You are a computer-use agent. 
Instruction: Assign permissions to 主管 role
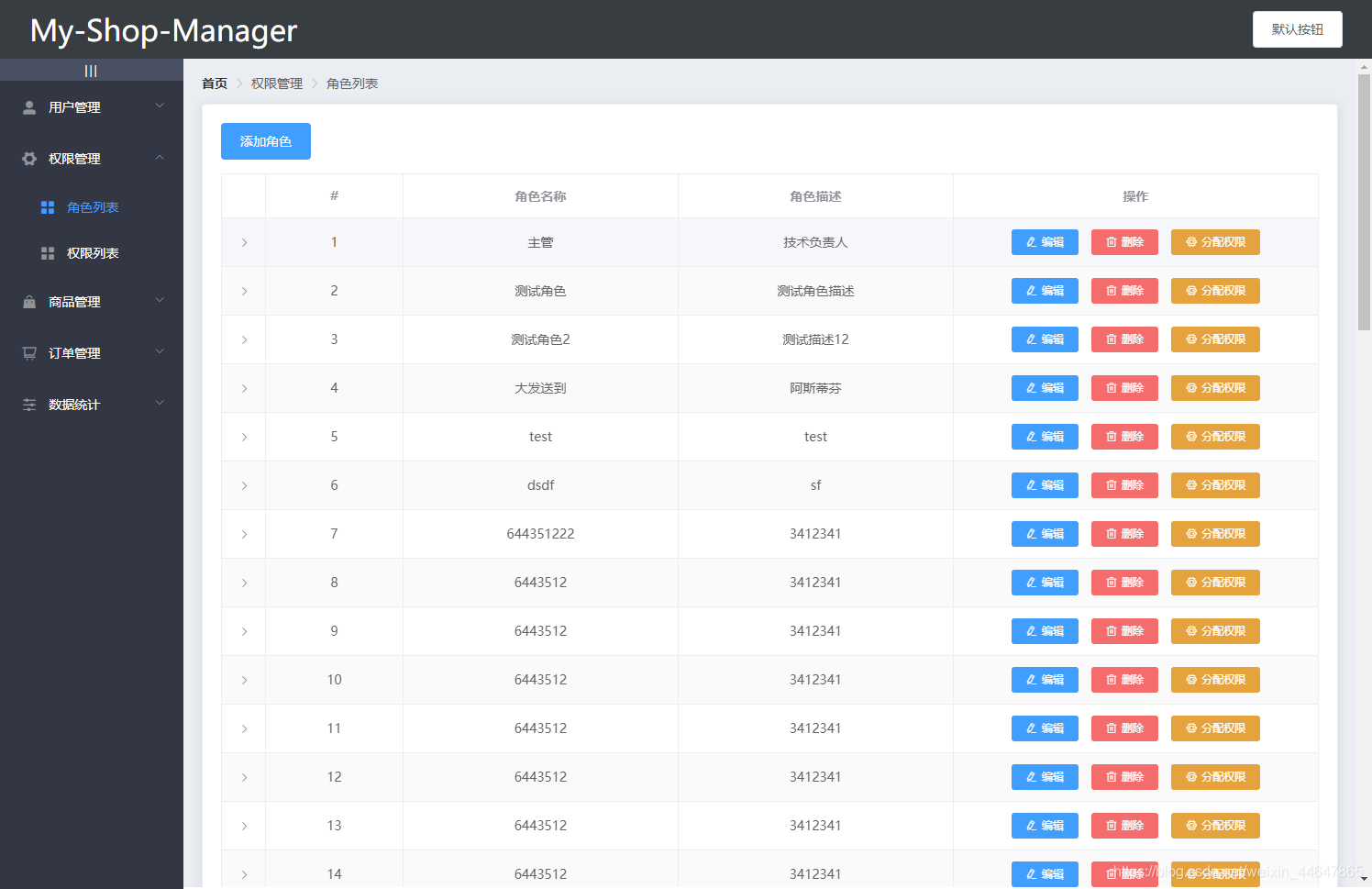pos(1215,242)
